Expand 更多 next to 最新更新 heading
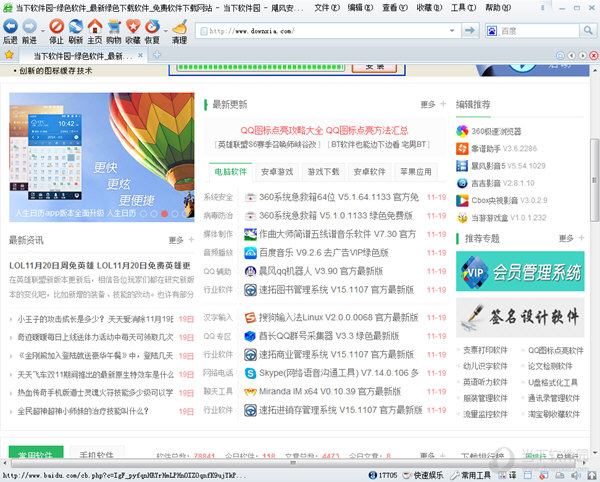 431,104
